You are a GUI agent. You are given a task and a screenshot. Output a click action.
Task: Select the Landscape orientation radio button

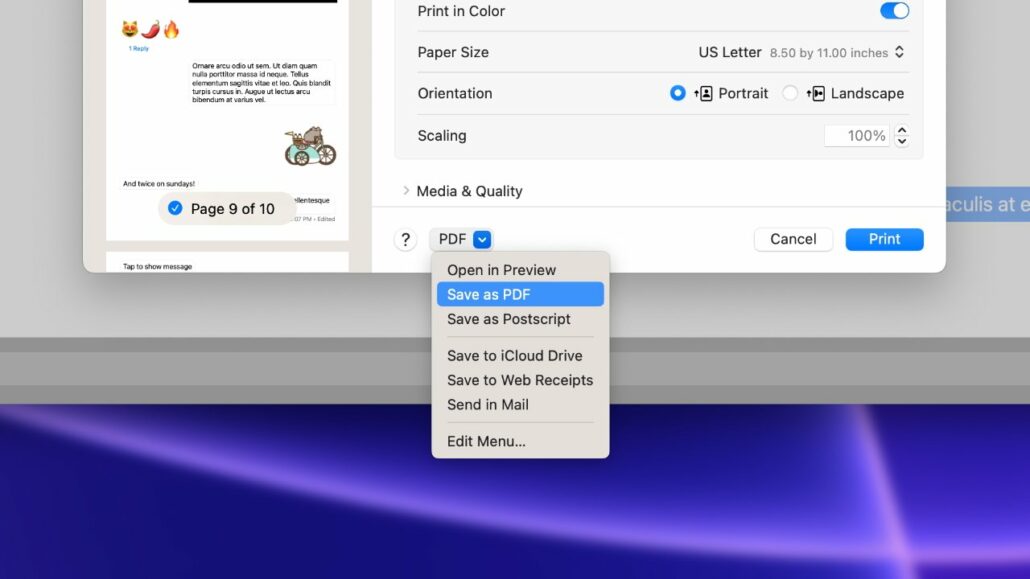(x=790, y=93)
